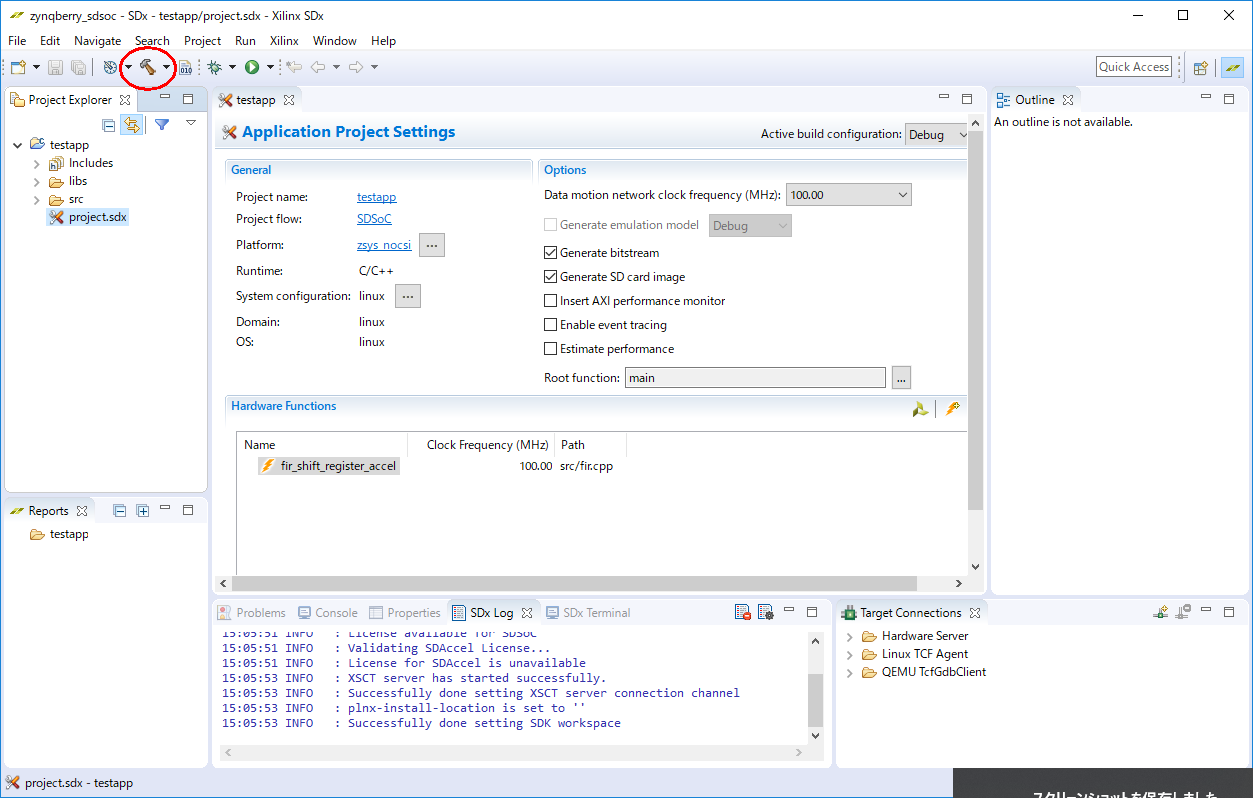Image resolution: width=1253 pixels, height=798 pixels.
Task: Click the Root function browse button
Action: pos(901,378)
